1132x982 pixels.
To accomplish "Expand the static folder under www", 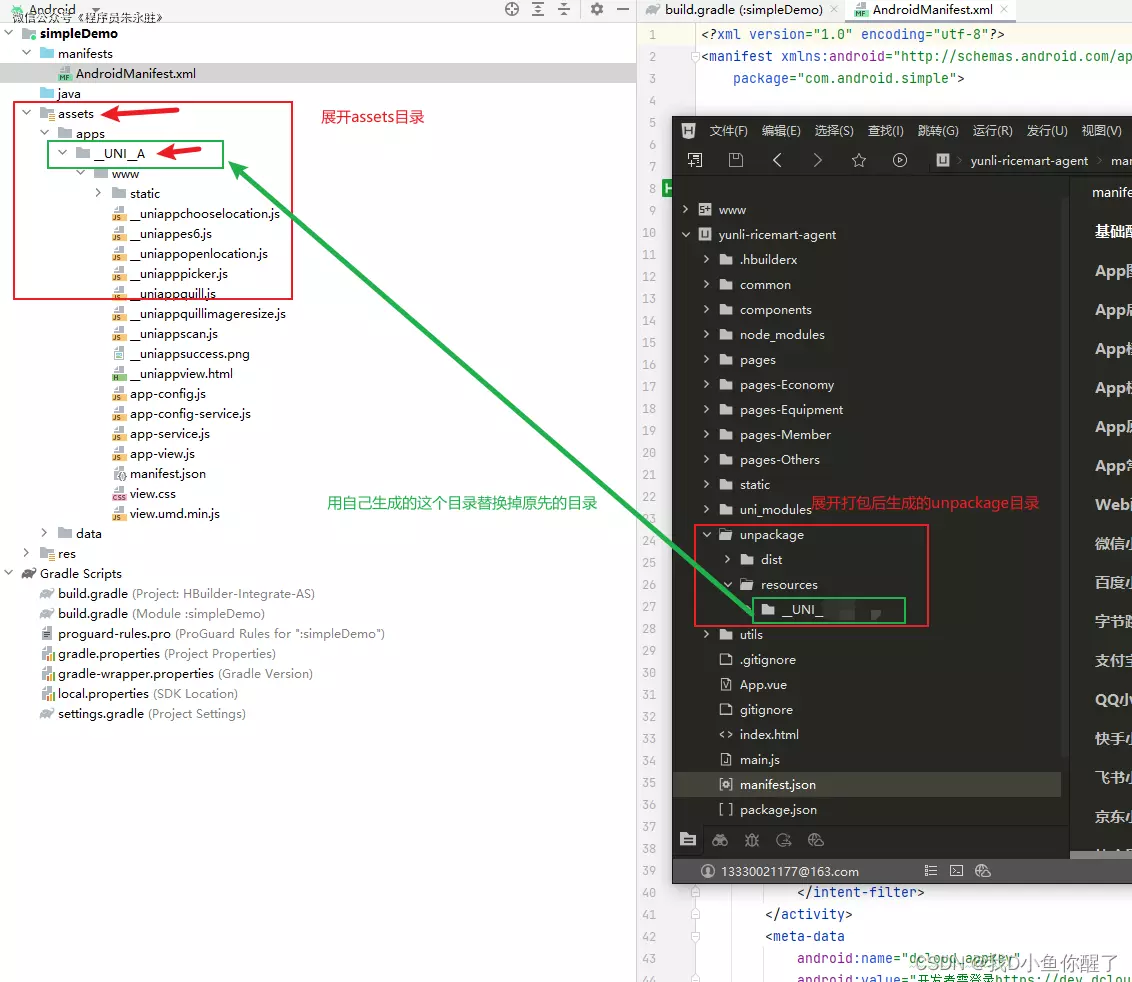I will [x=98, y=193].
